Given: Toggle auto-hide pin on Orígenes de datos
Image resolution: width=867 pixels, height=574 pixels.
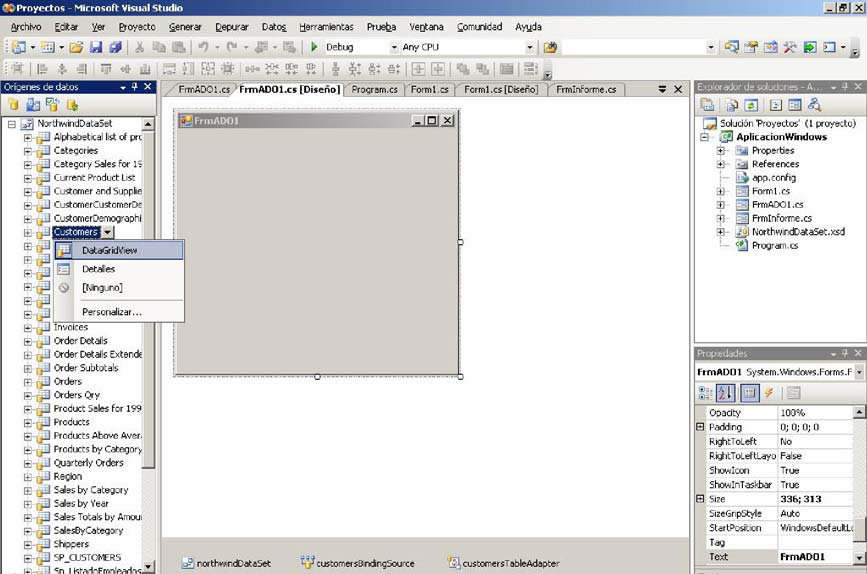Looking at the screenshot, I should click(x=135, y=87).
